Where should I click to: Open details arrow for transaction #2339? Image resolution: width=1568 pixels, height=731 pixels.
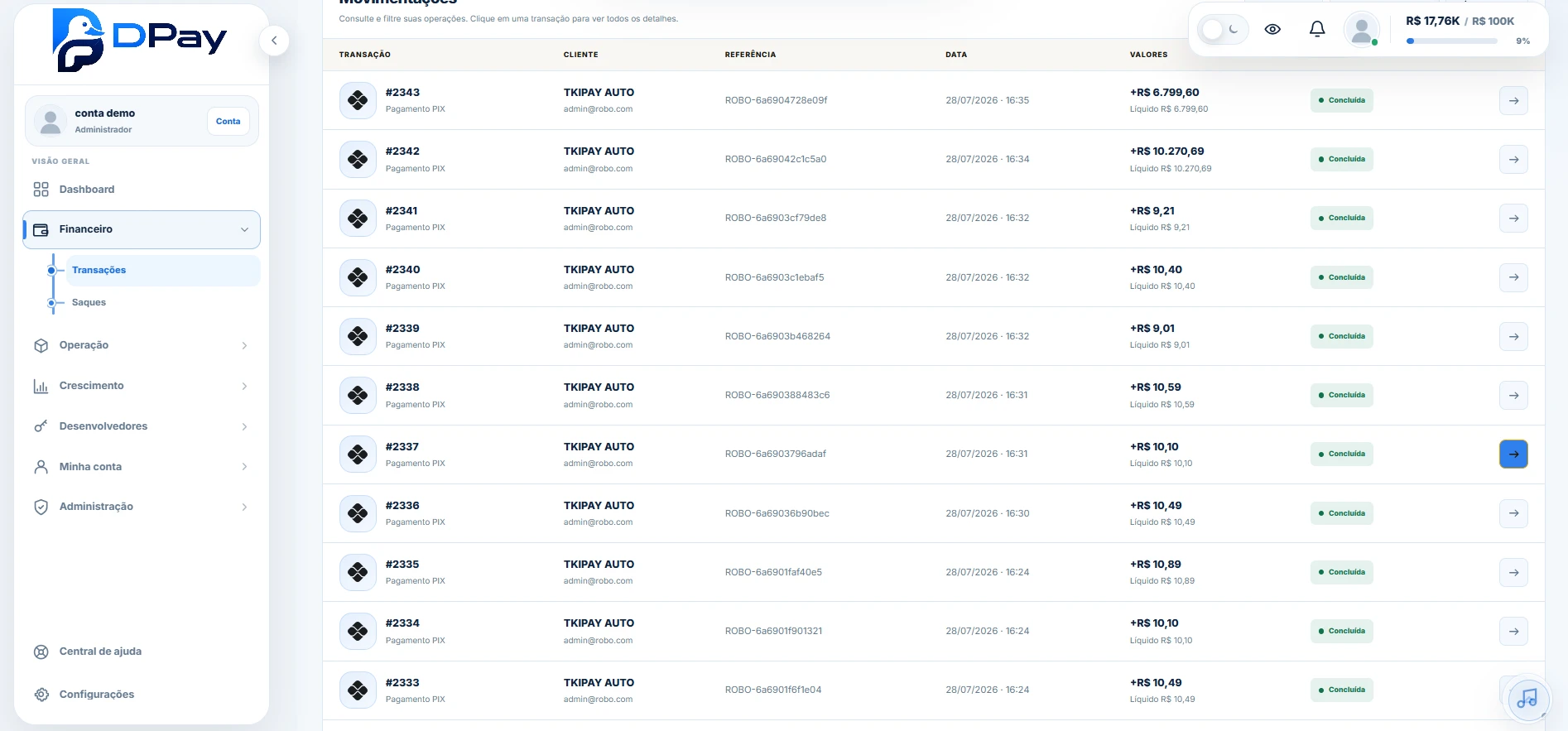1513,336
